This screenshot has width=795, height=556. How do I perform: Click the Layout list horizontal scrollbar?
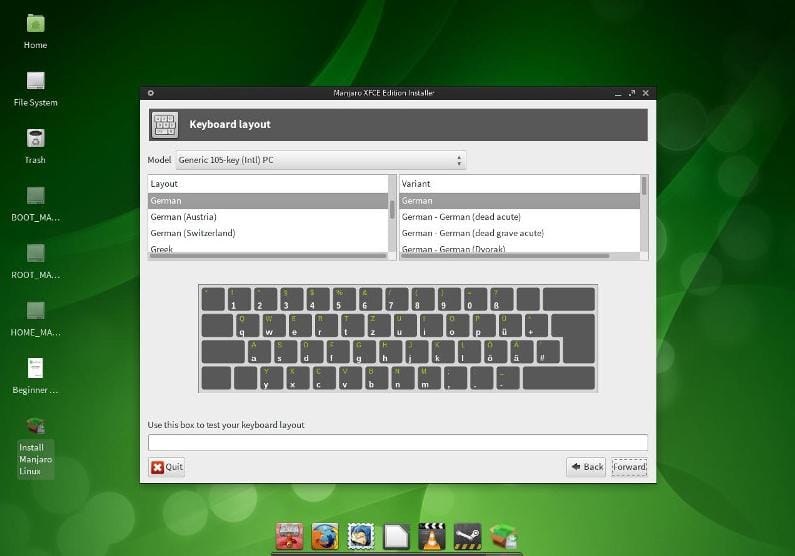268,256
